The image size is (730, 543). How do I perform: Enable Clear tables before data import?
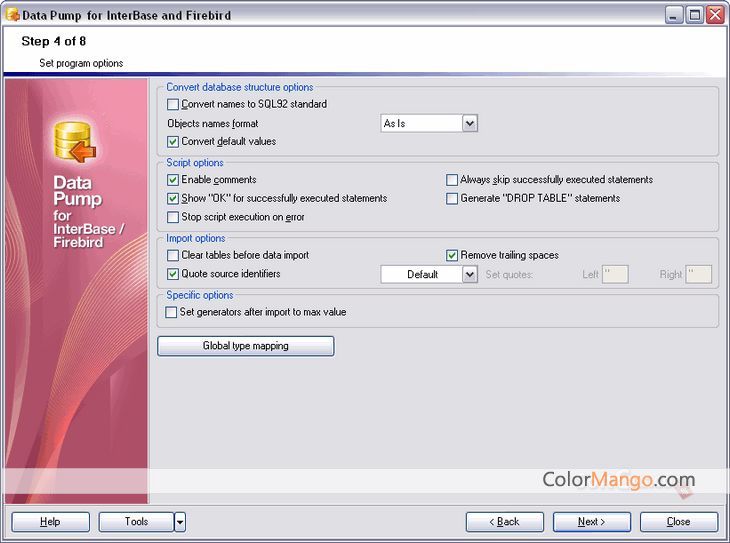point(173,255)
